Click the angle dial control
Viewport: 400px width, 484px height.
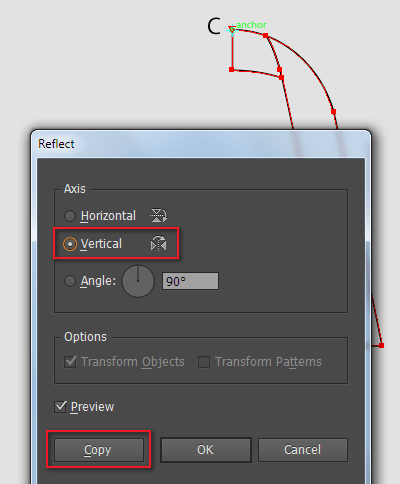(x=138, y=281)
